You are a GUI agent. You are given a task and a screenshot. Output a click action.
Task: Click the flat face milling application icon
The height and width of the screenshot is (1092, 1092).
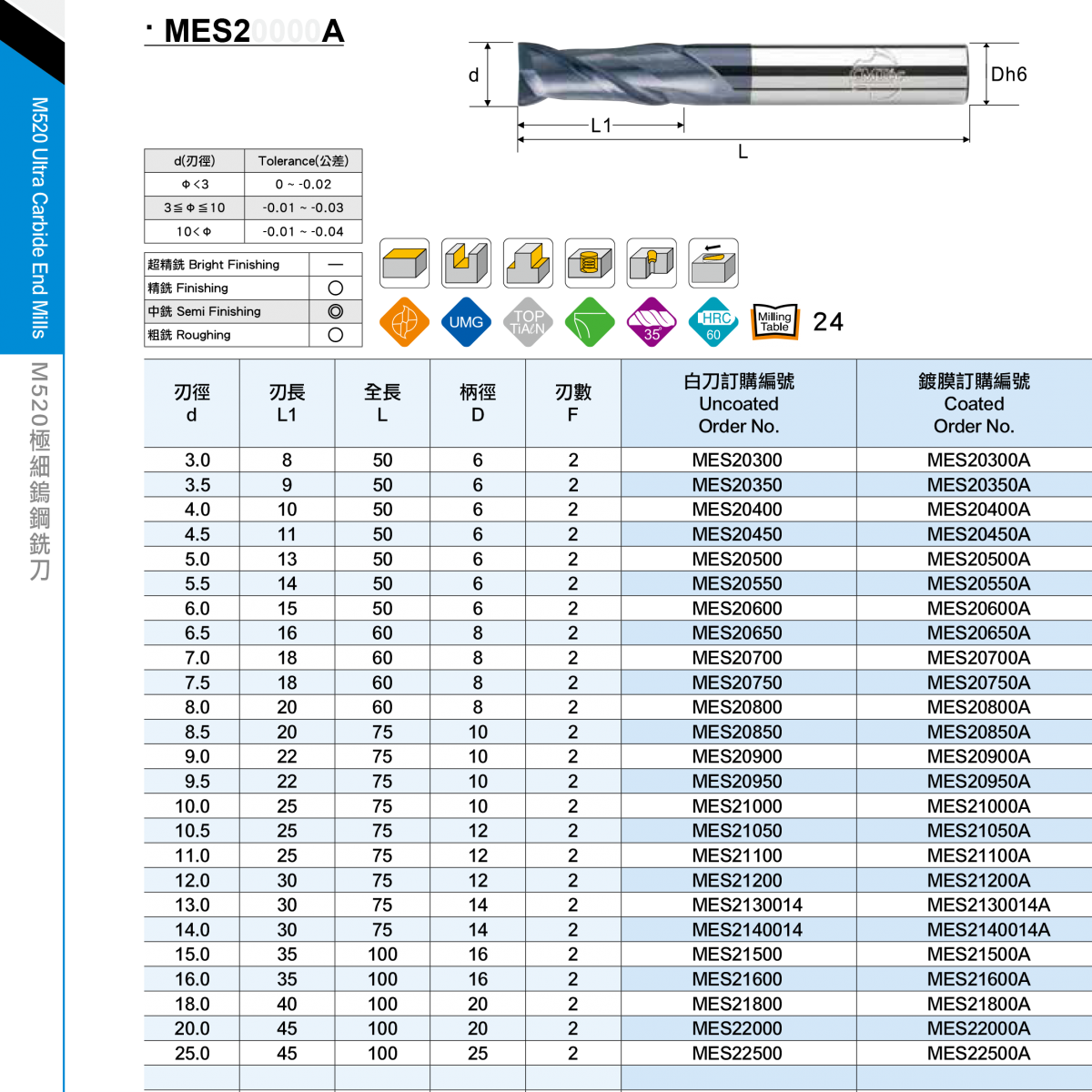pos(404,264)
